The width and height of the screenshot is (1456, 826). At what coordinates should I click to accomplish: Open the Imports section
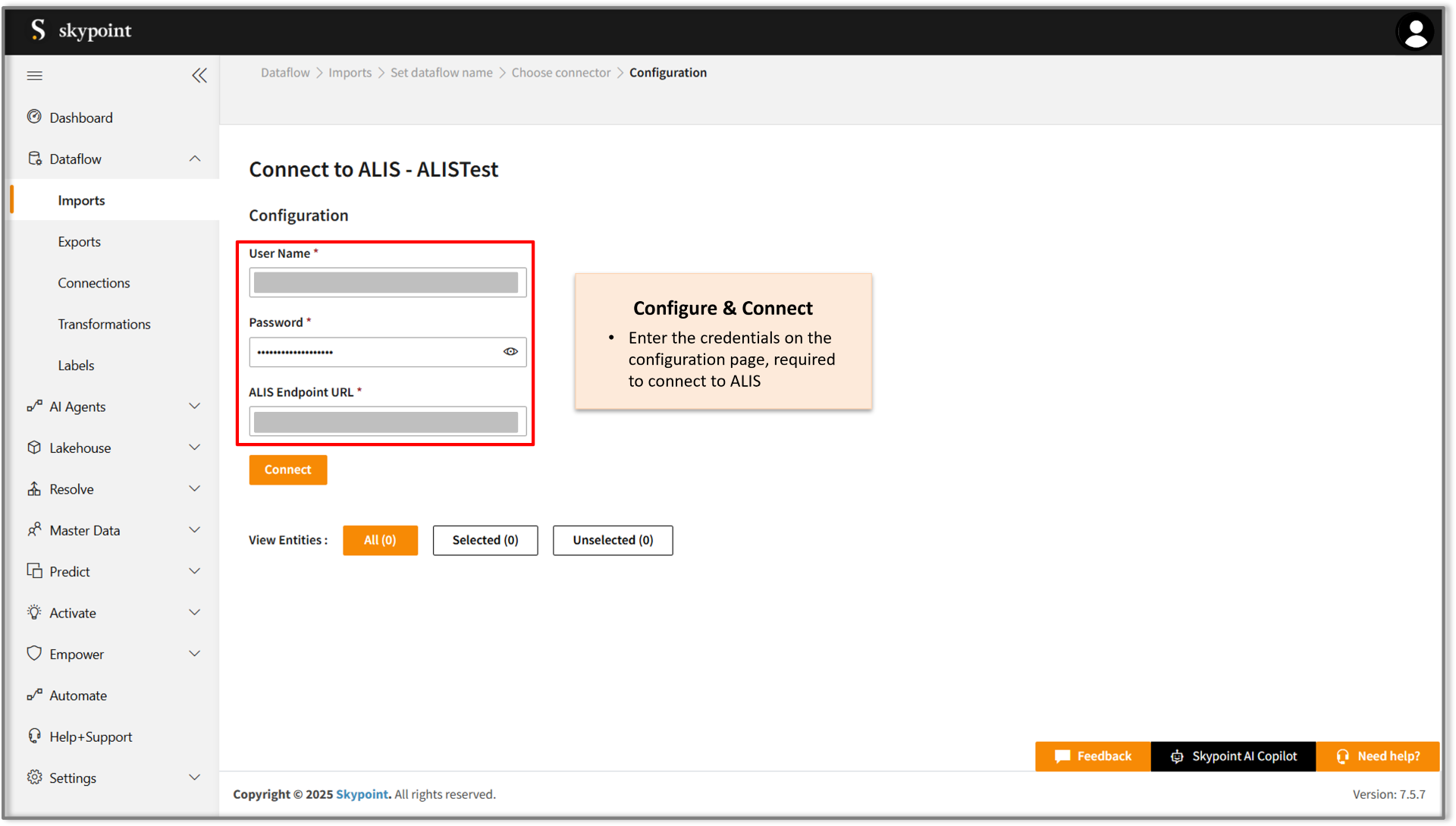pos(82,200)
